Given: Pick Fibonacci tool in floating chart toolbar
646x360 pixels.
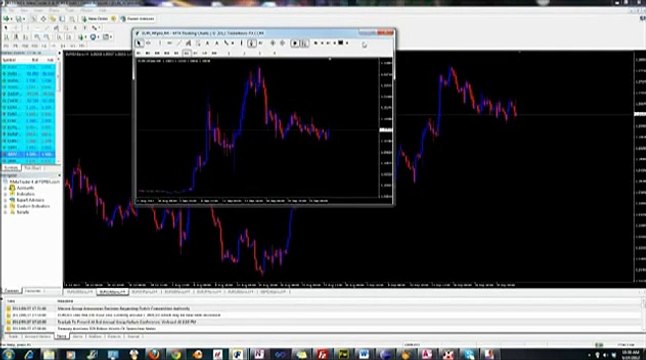Looking at the screenshot, I should [x=198, y=43].
